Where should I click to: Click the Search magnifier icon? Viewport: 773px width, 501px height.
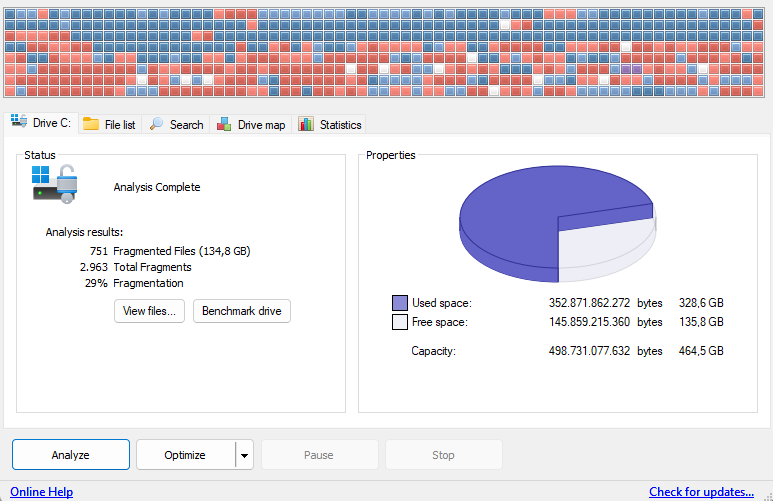[x=156, y=124]
